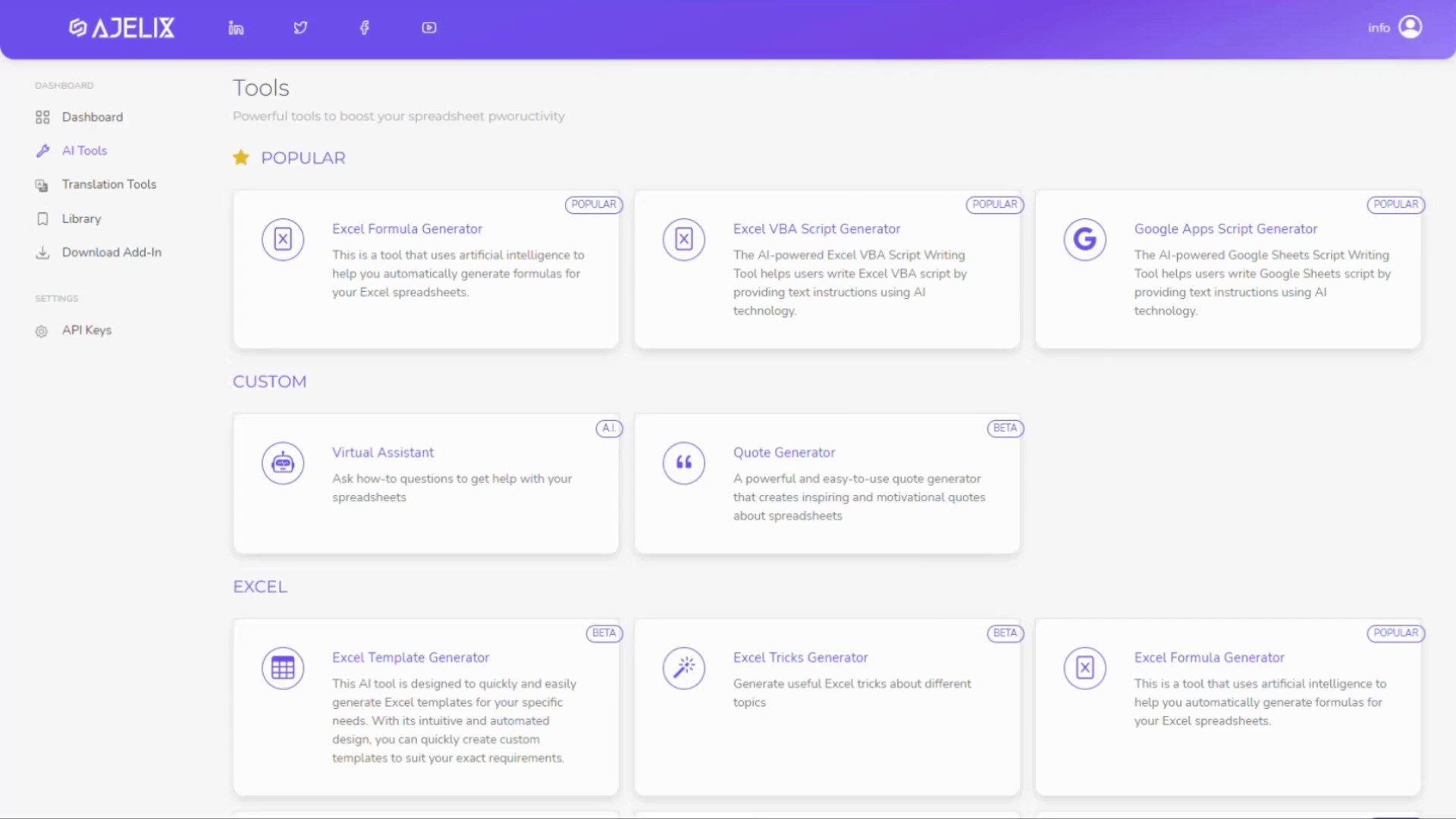The image size is (1456, 819).
Task: Click 'Ask how-to questions' Virtual Assistant description
Action: [x=452, y=488]
